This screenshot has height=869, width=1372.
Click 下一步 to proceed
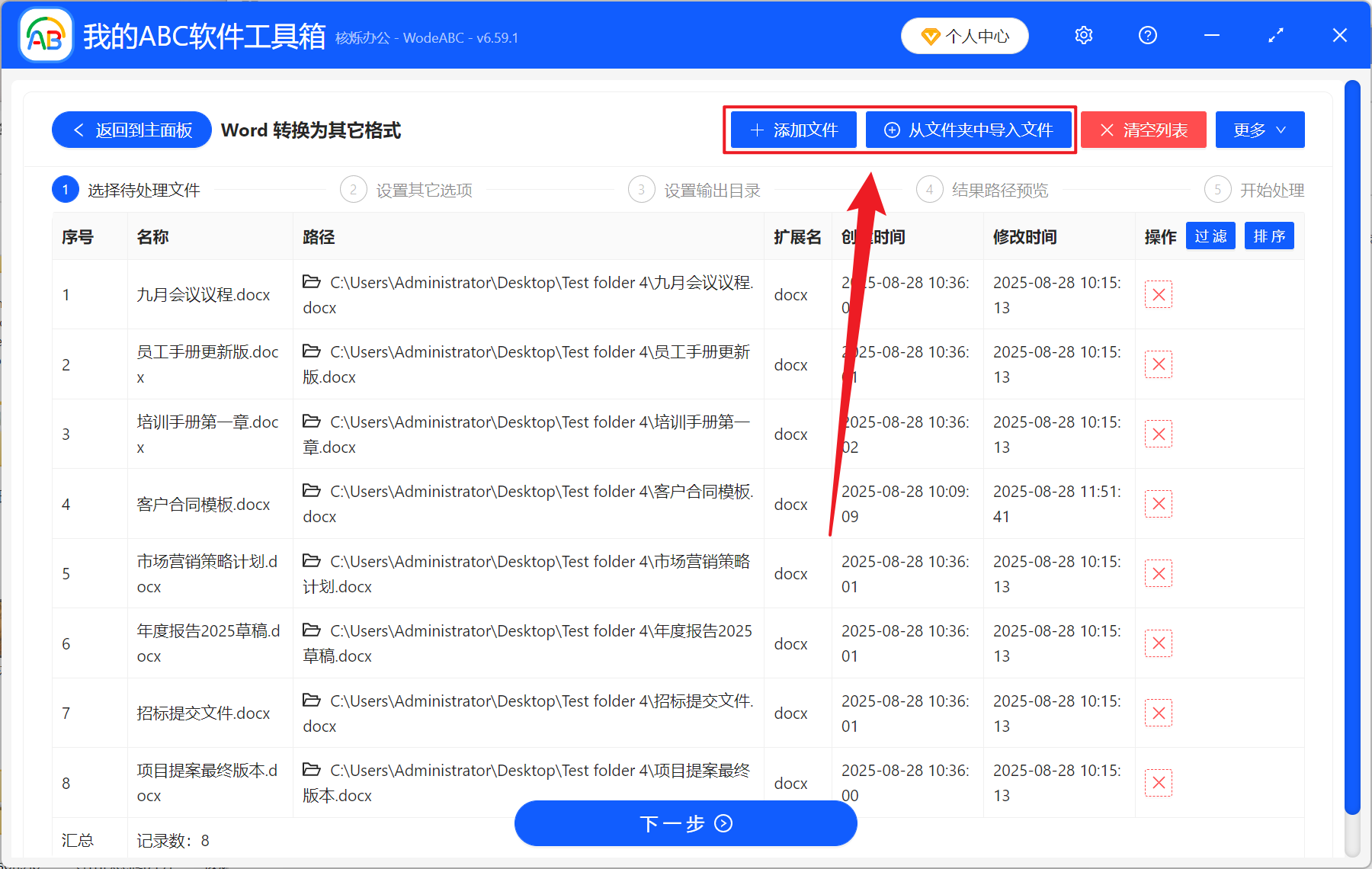coord(685,823)
